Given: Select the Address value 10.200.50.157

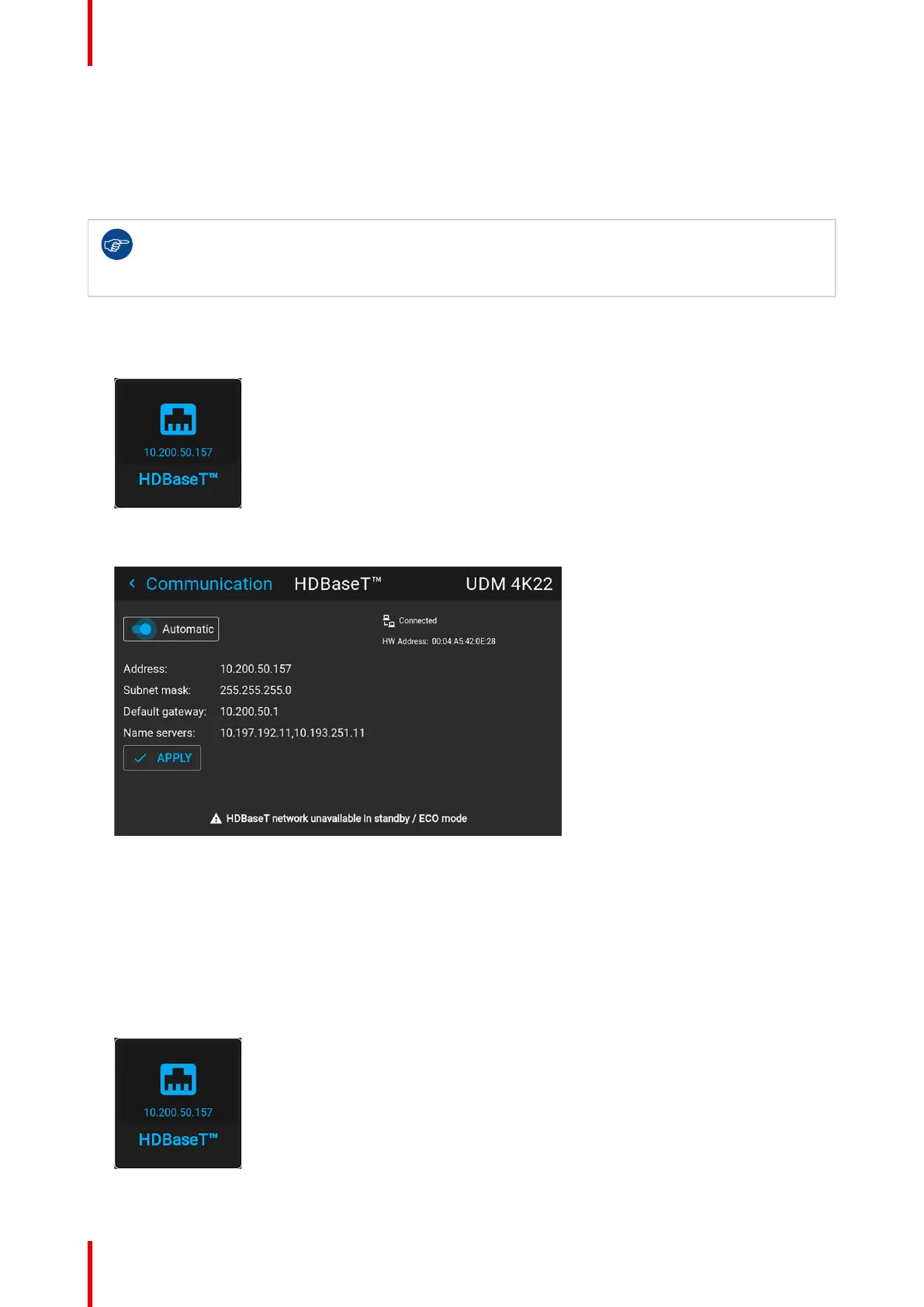Looking at the screenshot, I should pos(255,669).
